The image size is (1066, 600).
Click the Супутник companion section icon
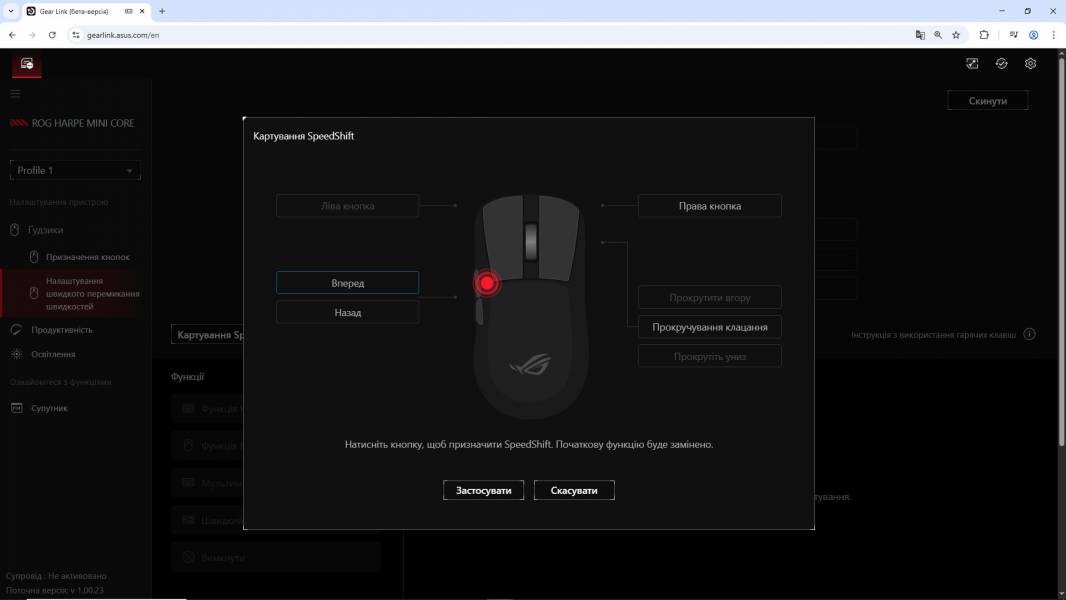click(x=15, y=407)
